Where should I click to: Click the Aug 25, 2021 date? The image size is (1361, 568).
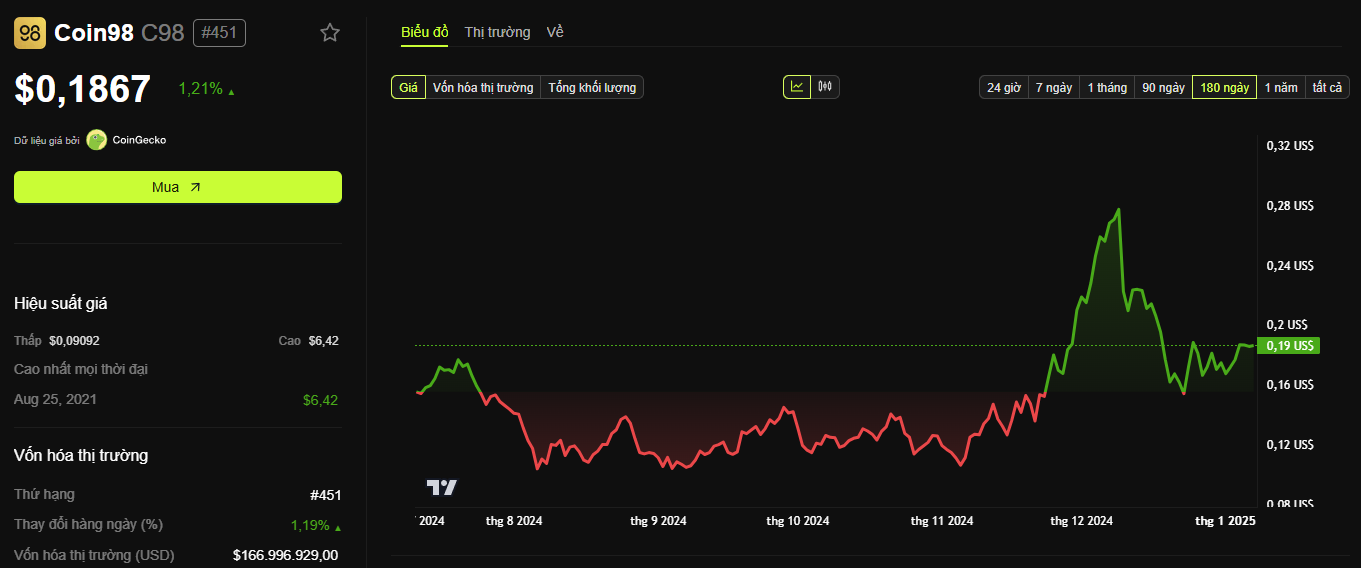coord(56,399)
